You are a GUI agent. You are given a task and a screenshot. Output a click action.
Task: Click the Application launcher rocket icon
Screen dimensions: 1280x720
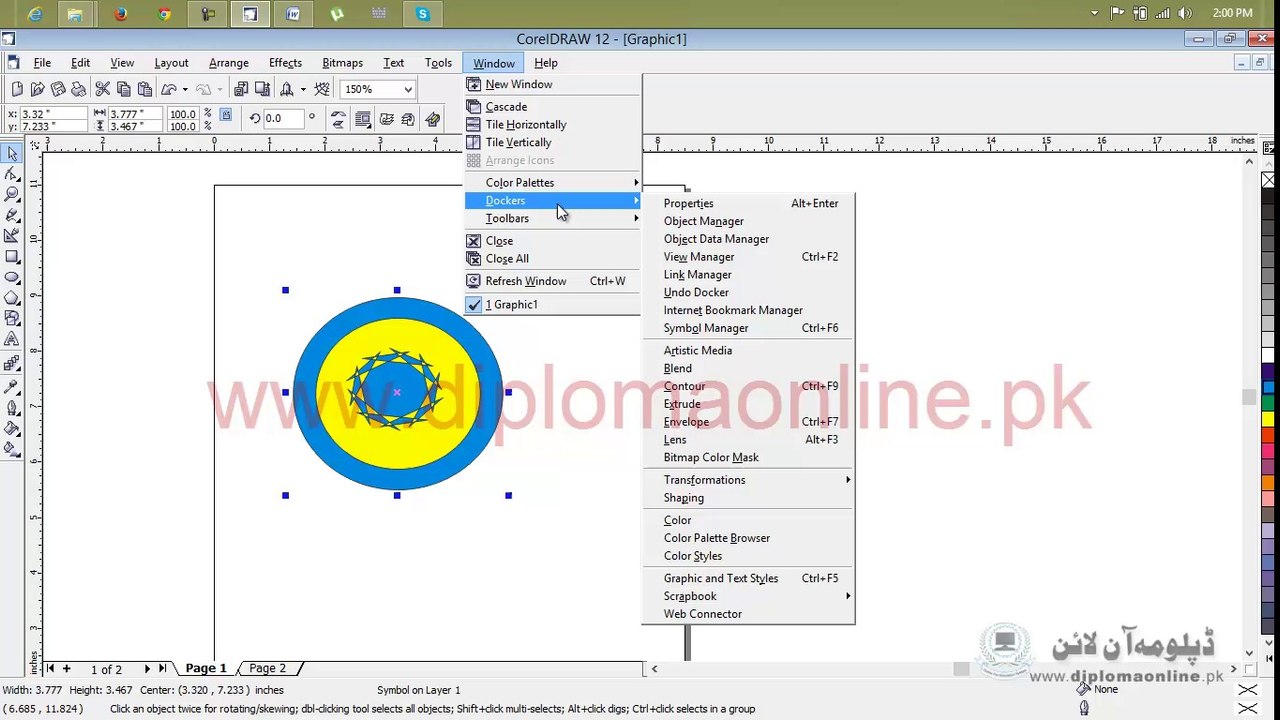(287, 89)
